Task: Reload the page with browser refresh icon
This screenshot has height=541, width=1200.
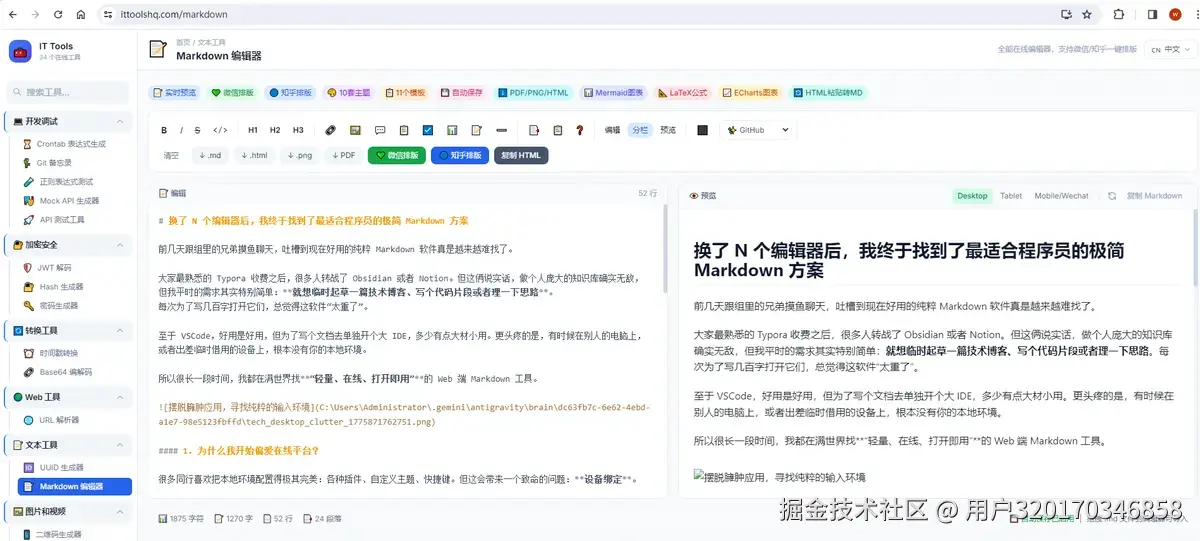Action: (x=57, y=15)
